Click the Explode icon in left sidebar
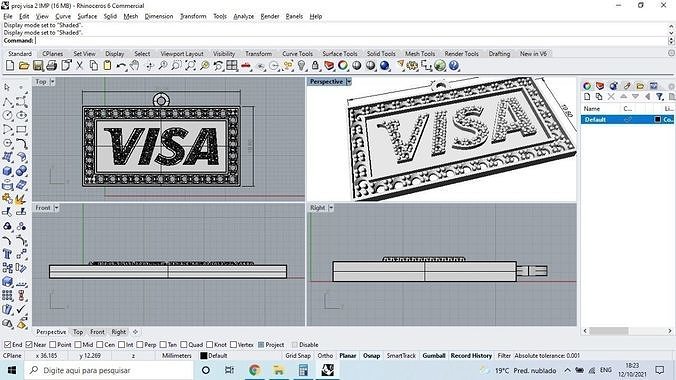The height and width of the screenshot is (380, 676). [x=21, y=199]
